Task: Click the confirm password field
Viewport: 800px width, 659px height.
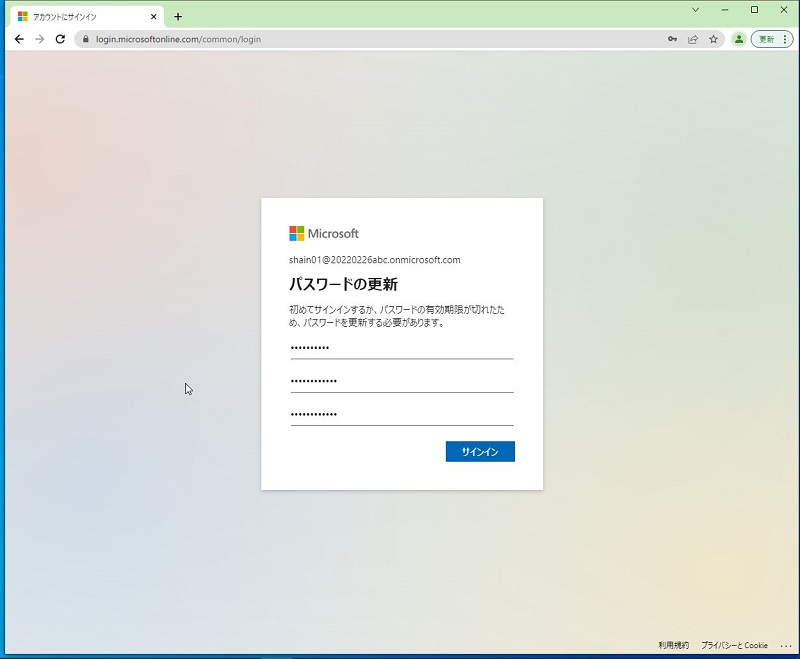Action: (402, 415)
